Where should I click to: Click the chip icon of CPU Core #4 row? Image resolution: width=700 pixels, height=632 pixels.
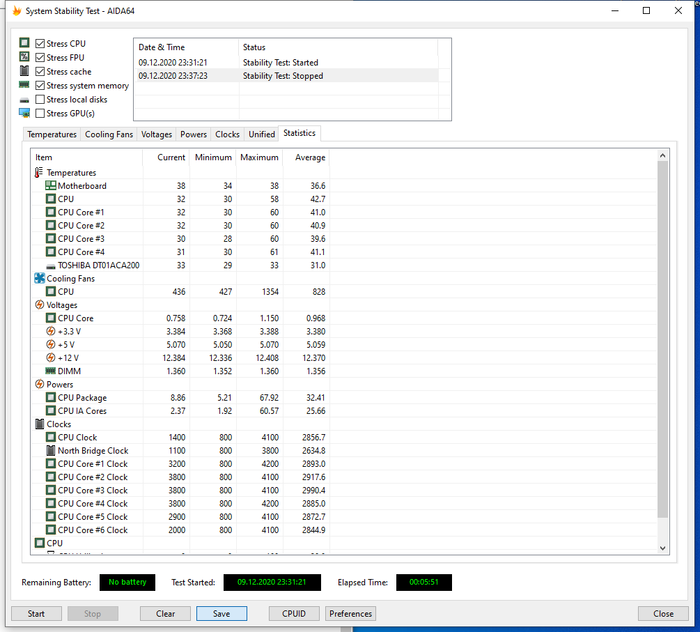point(51,252)
